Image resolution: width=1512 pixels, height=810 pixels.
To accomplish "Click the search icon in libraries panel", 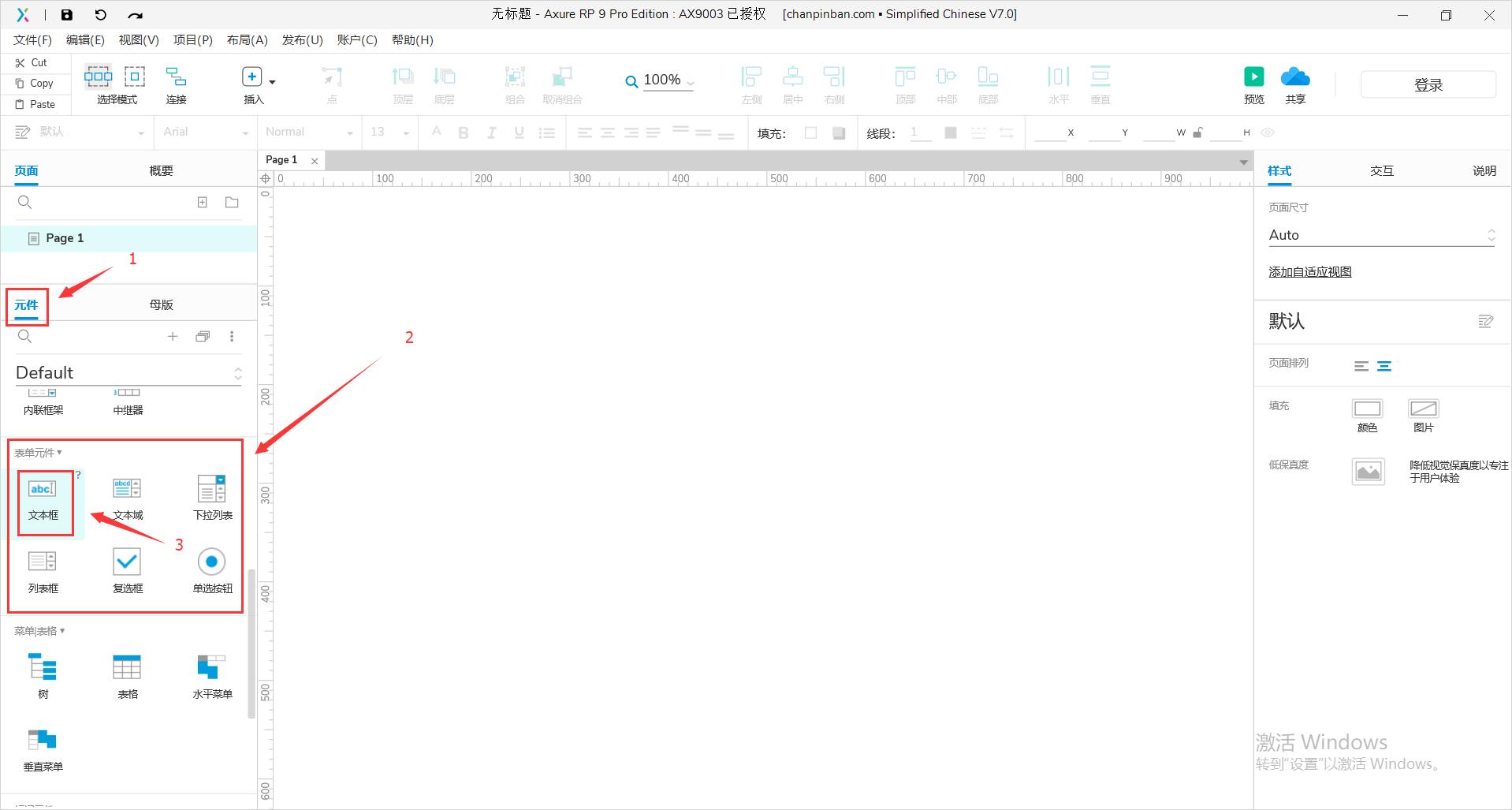I will coord(24,337).
